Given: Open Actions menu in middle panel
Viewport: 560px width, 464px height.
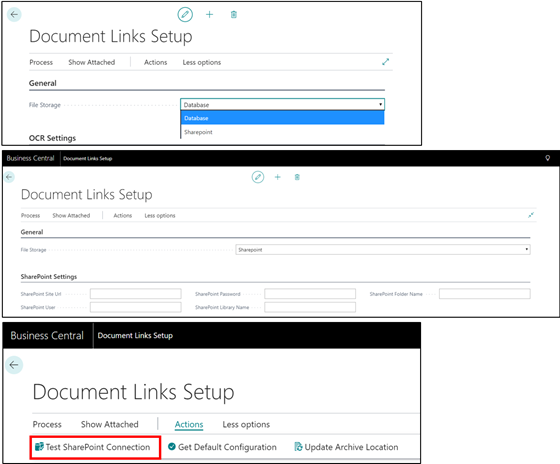Looking at the screenshot, I should click(122, 215).
